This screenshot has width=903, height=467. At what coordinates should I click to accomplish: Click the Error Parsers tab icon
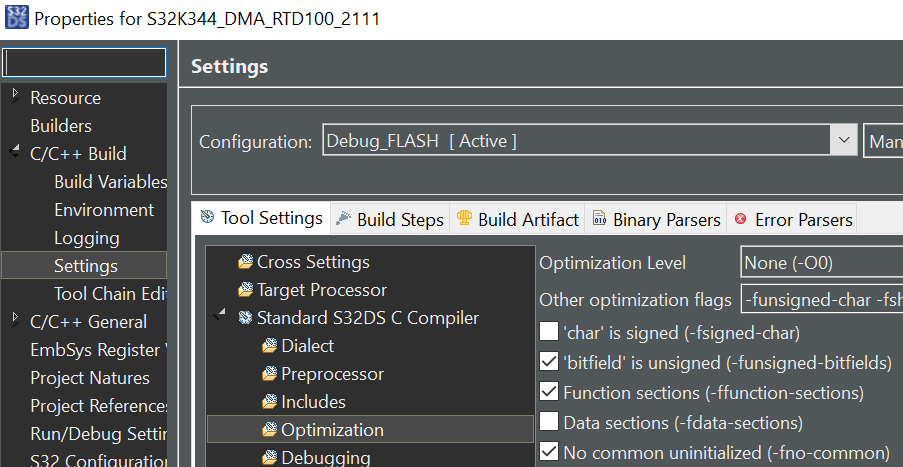(x=741, y=219)
